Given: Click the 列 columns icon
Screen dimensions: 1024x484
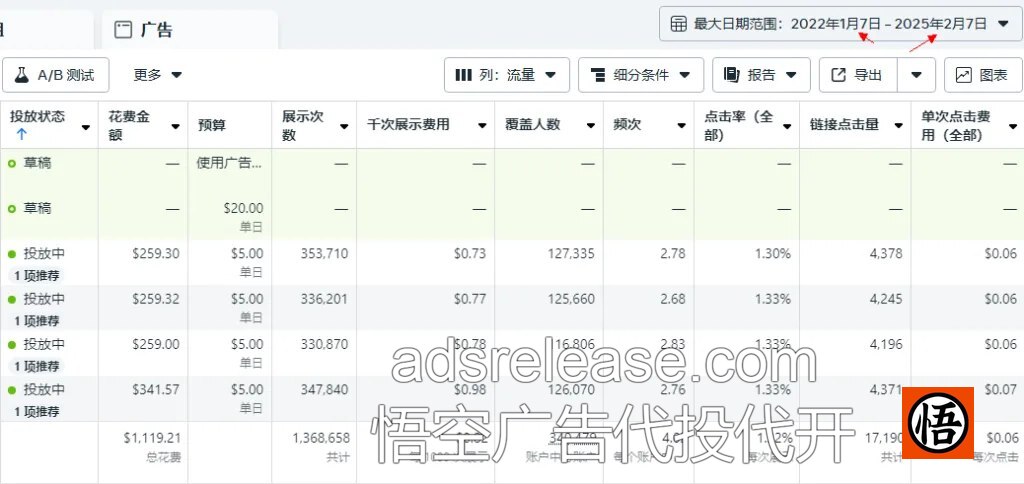Looking at the screenshot, I should 463,75.
